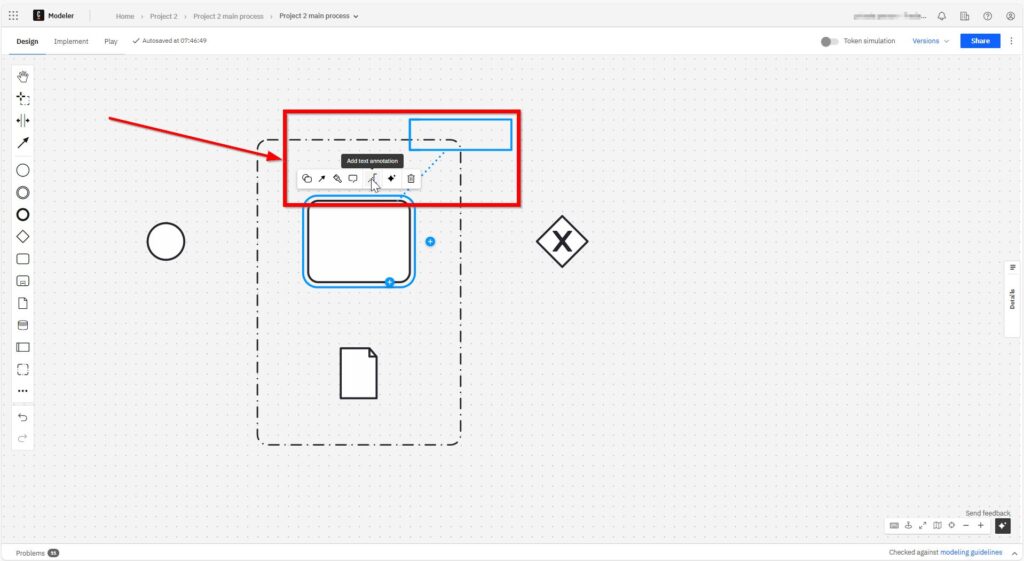Pick the global connect arrow tool

point(23,142)
